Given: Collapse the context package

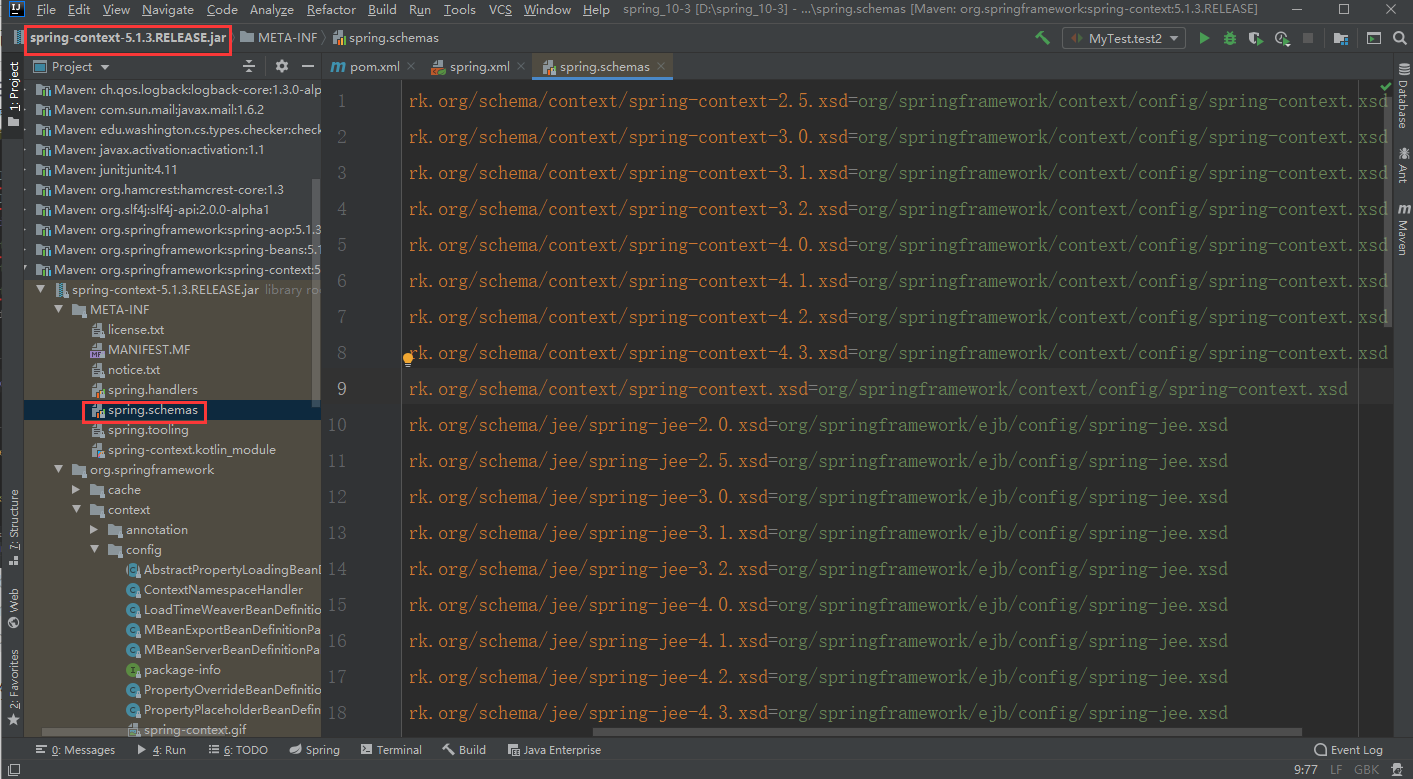Looking at the screenshot, I should point(77,510).
